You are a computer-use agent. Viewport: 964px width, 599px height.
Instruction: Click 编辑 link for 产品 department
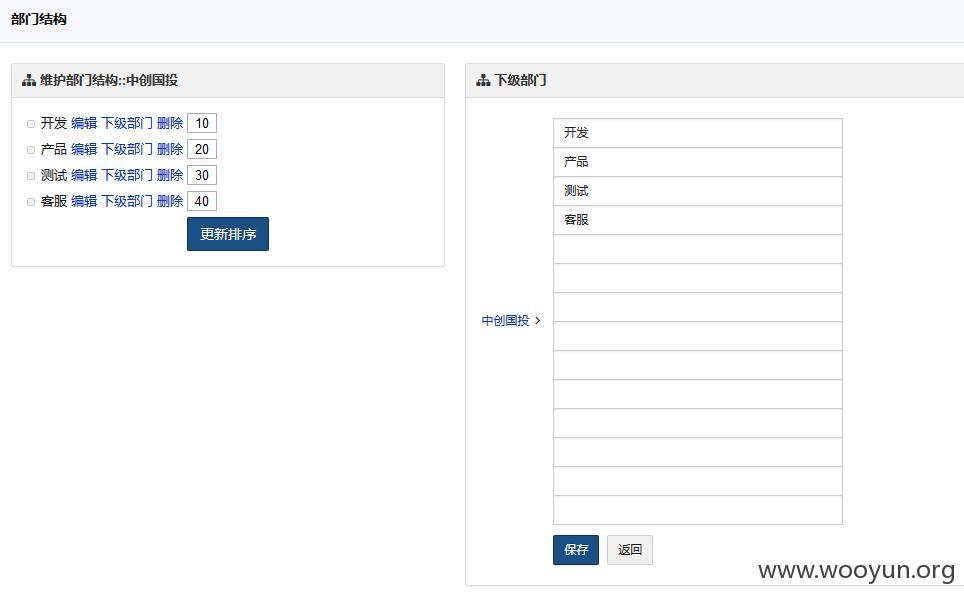point(84,149)
